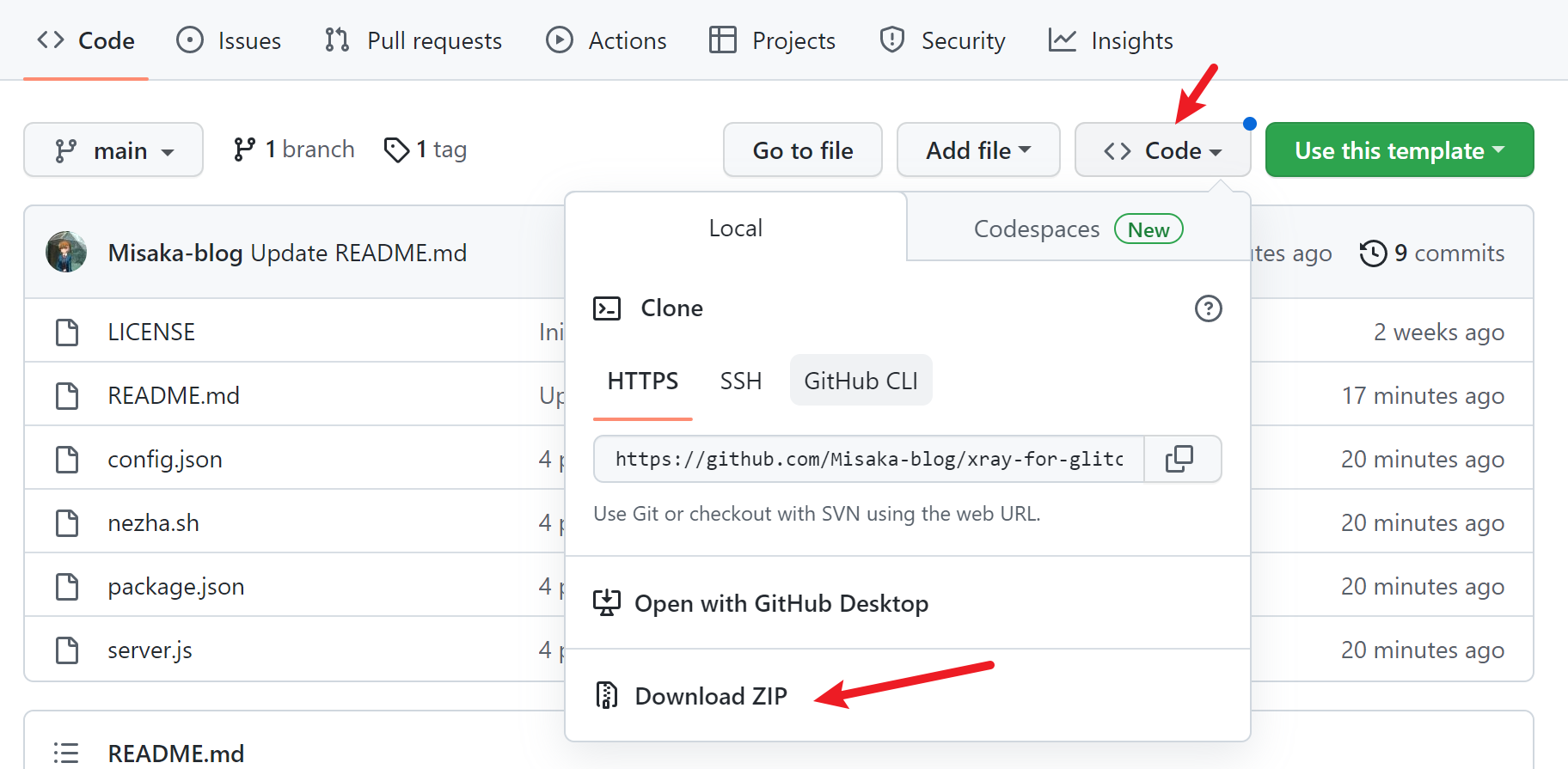Click the README table of contents icon
The width and height of the screenshot is (1568, 769).
(66, 753)
